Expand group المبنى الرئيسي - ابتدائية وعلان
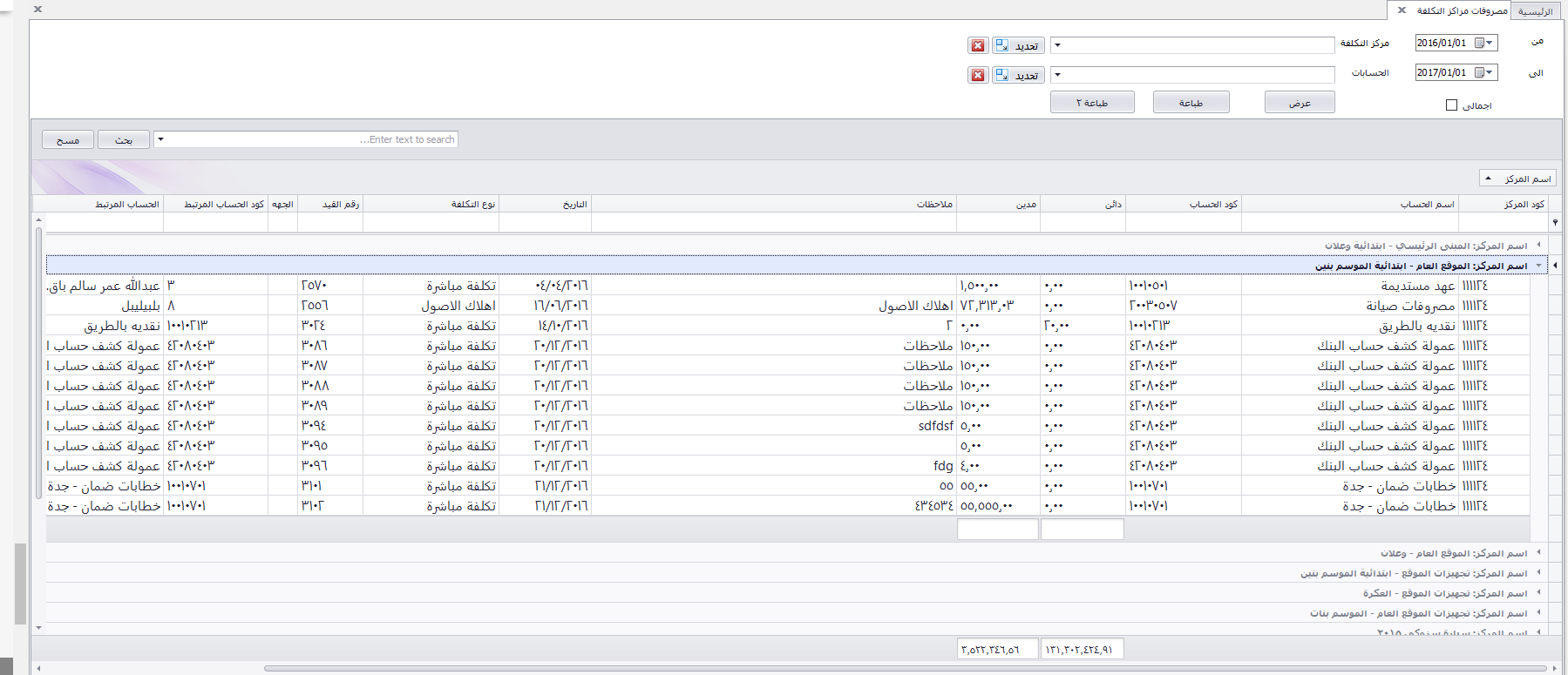The height and width of the screenshot is (675, 1568). coord(1538,246)
